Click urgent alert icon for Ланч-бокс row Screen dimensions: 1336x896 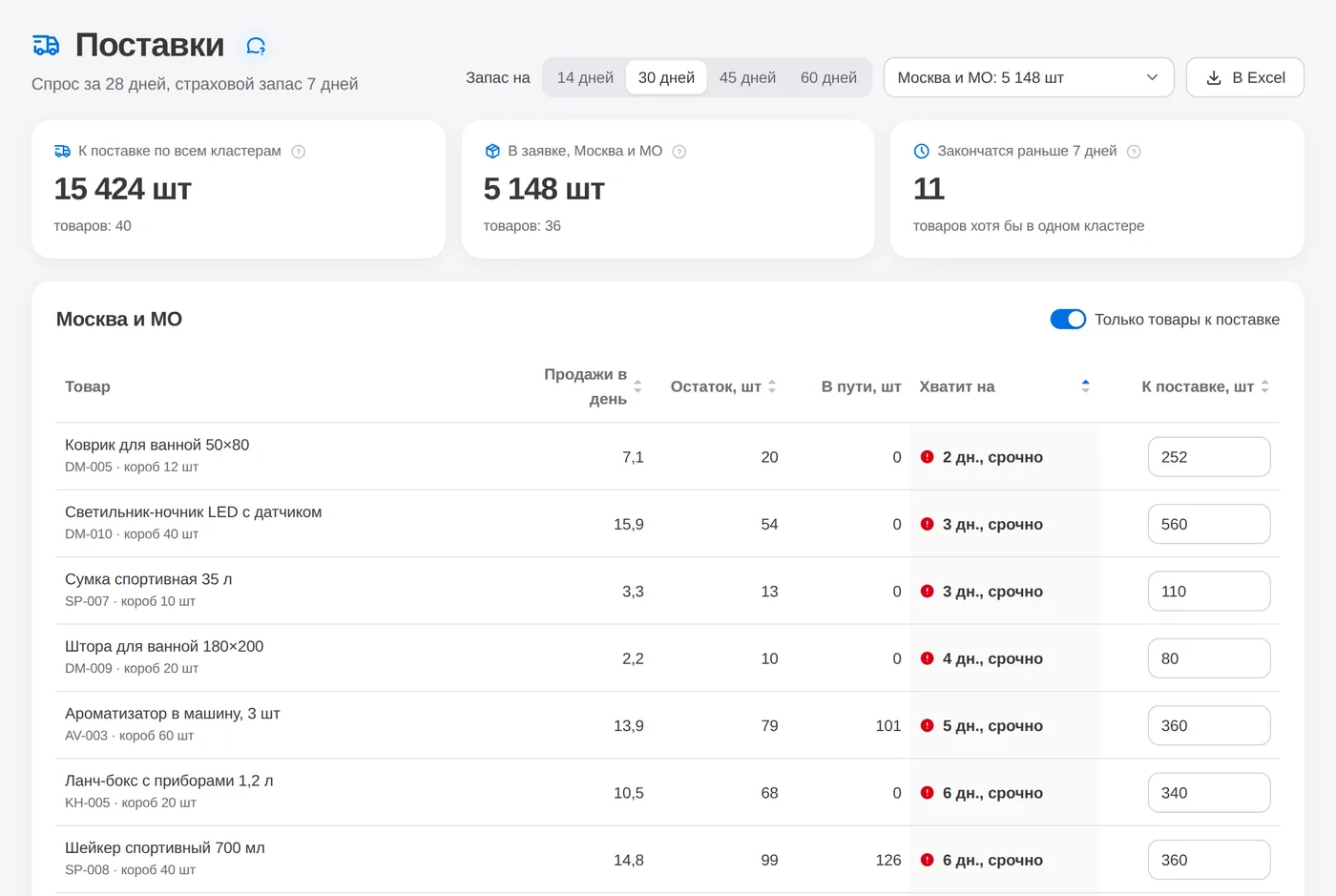click(x=927, y=793)
